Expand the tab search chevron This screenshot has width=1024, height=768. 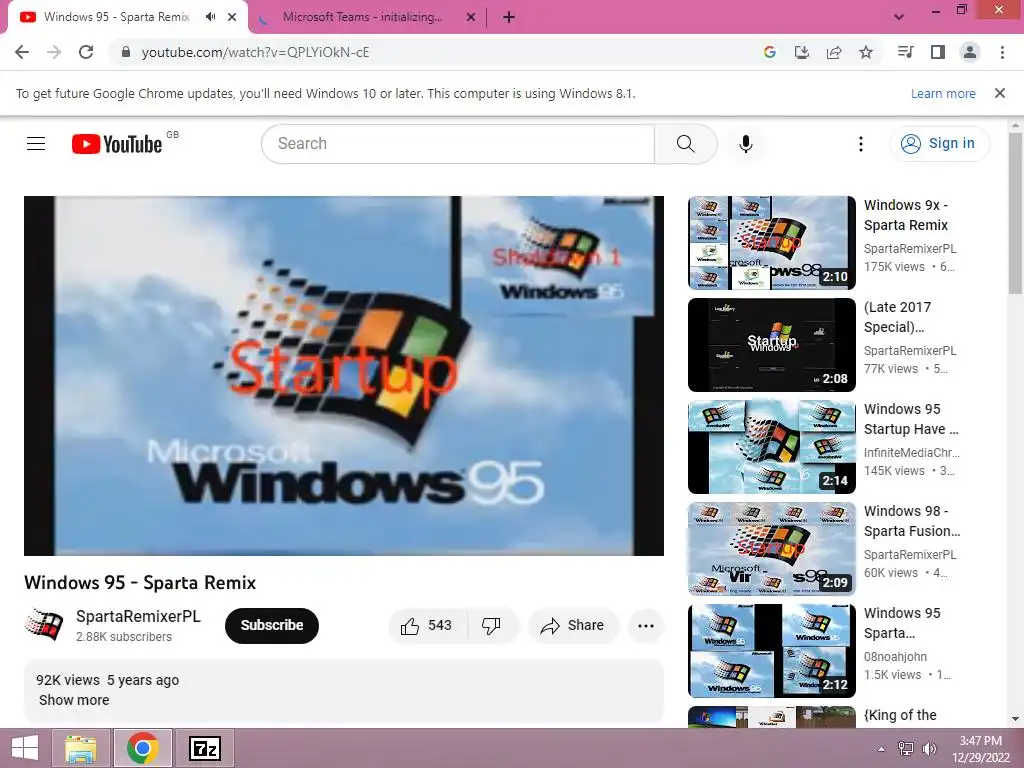(x=899, y=17)
